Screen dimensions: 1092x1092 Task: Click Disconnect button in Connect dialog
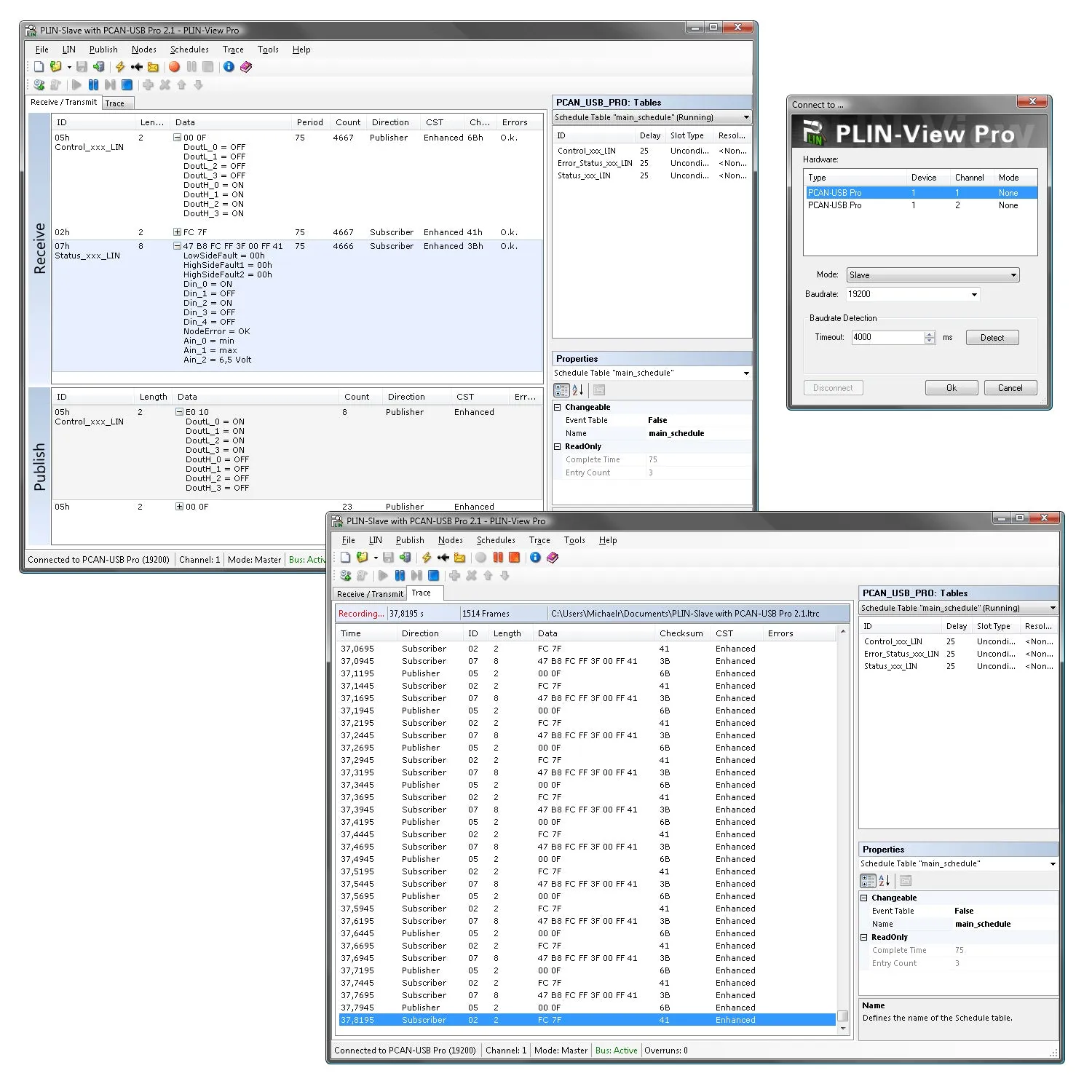(x=833, y=388)
